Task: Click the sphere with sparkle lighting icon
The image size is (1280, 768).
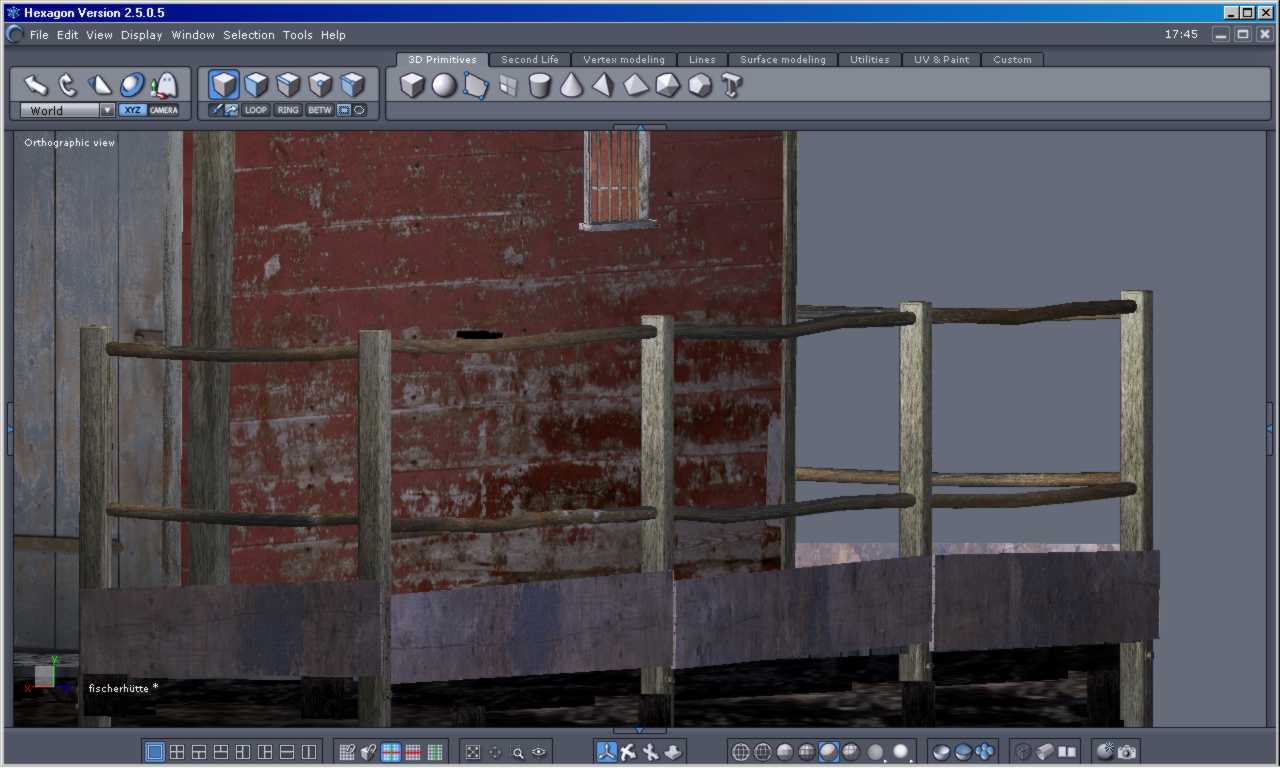Action: coord(1105,752)
